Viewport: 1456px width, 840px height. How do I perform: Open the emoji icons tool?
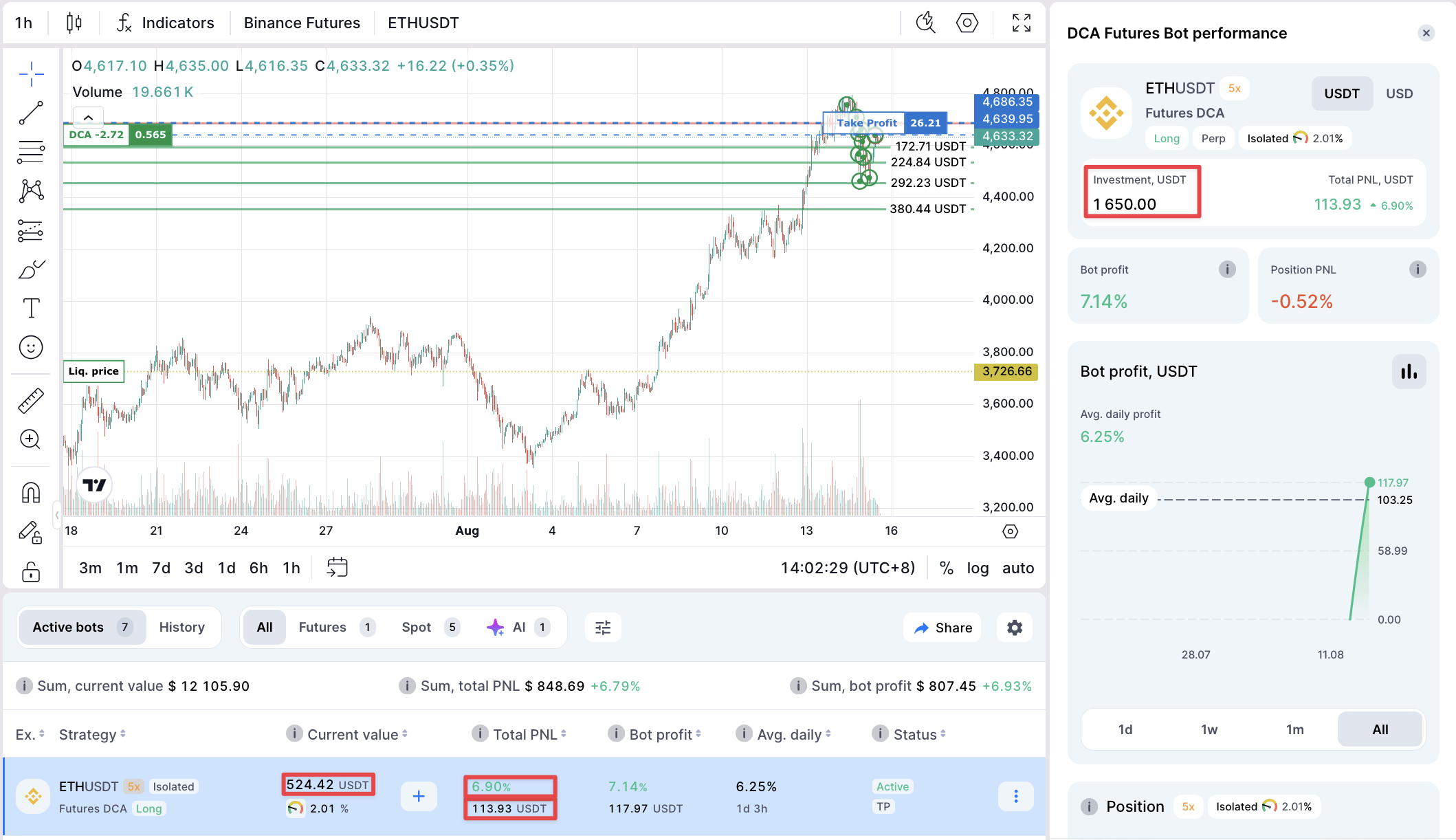coord(31,347)
